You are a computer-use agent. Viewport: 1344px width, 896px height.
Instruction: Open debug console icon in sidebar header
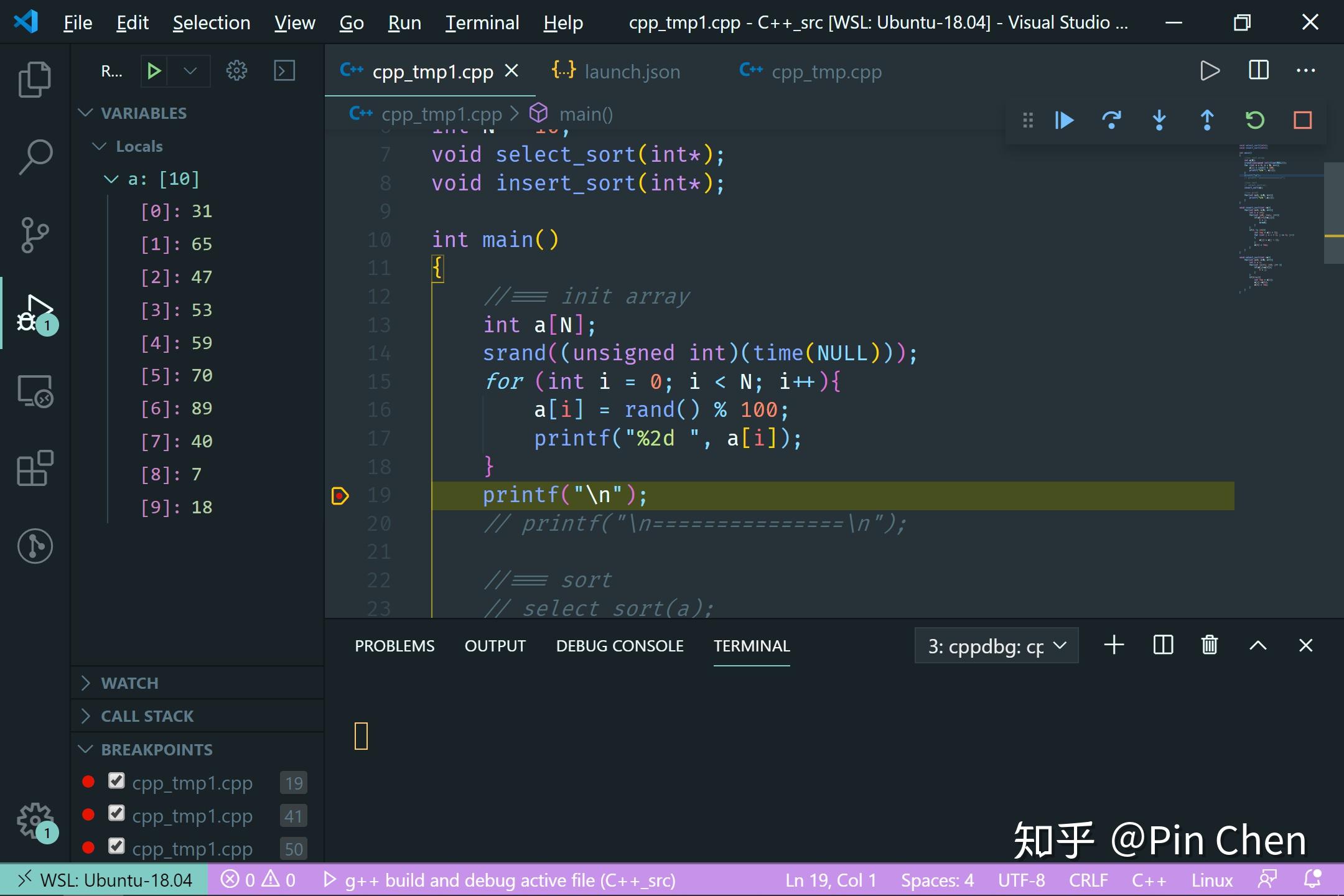click(x=284, y=70)
